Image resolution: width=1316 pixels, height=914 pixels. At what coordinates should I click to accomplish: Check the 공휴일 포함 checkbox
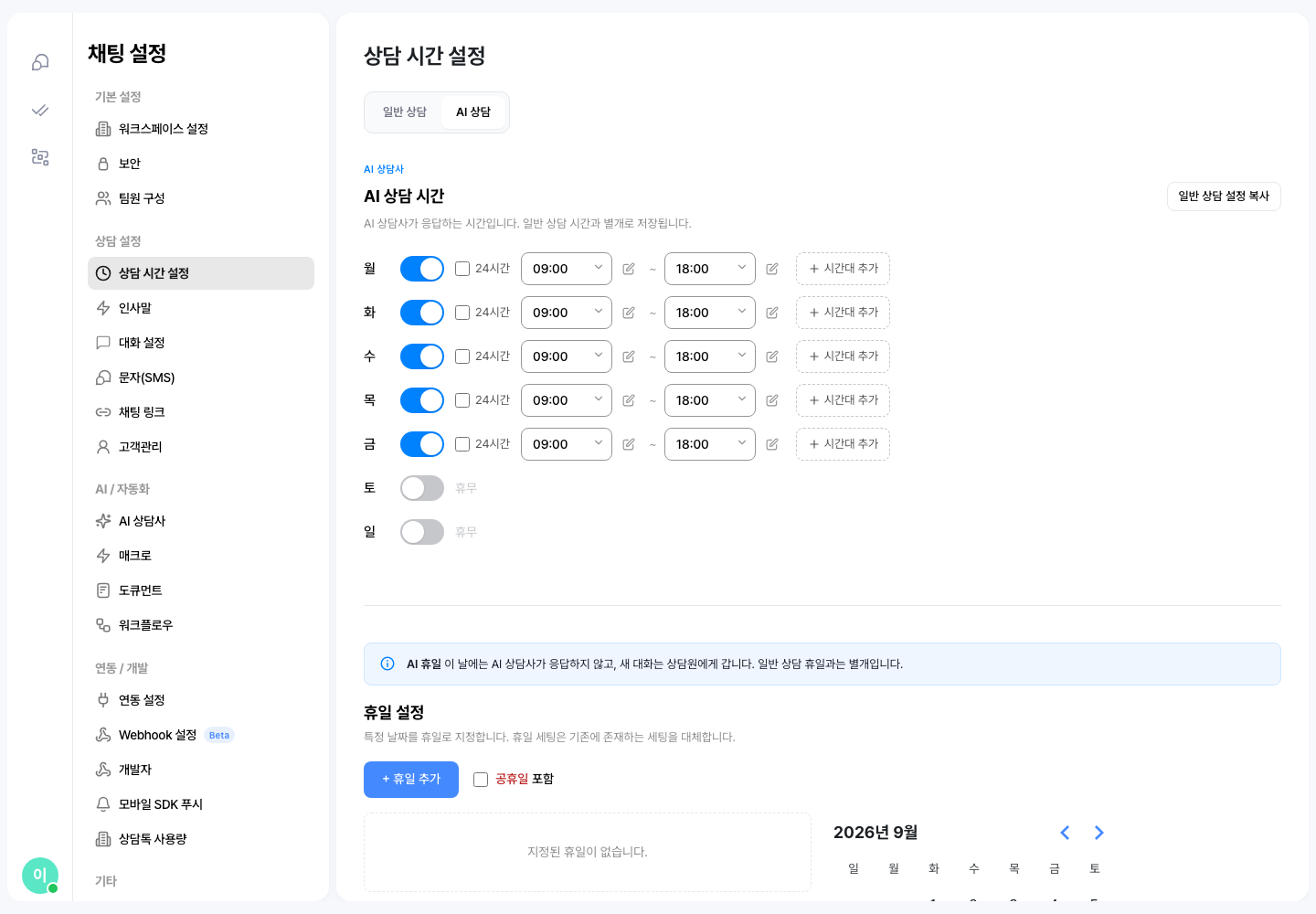481,780
